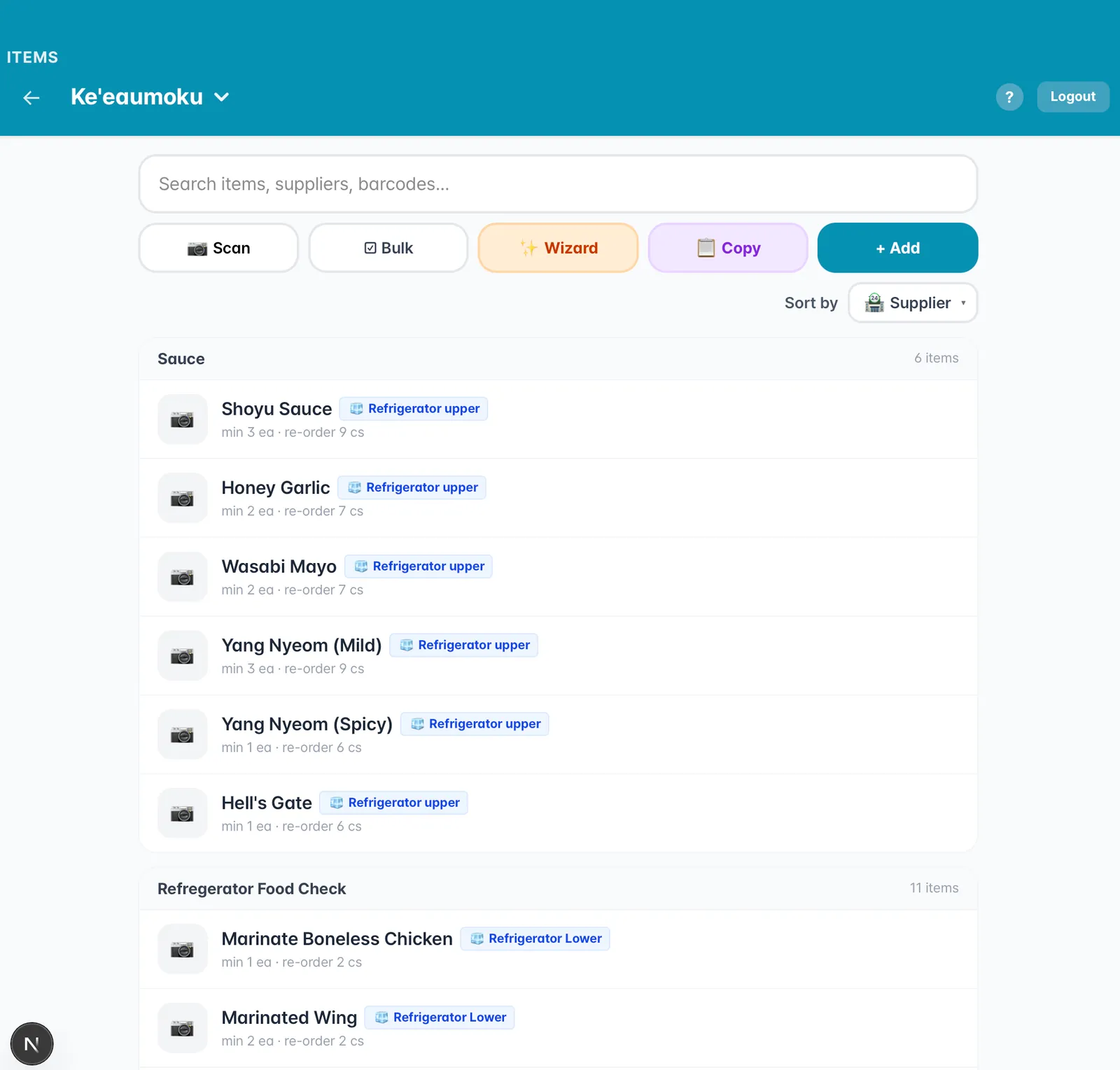Screen dimensions: 1120x1070
Task: Click Refrigerator upper tag on Yang Nyeom (Mild)
Action: [x=463, y=645]
